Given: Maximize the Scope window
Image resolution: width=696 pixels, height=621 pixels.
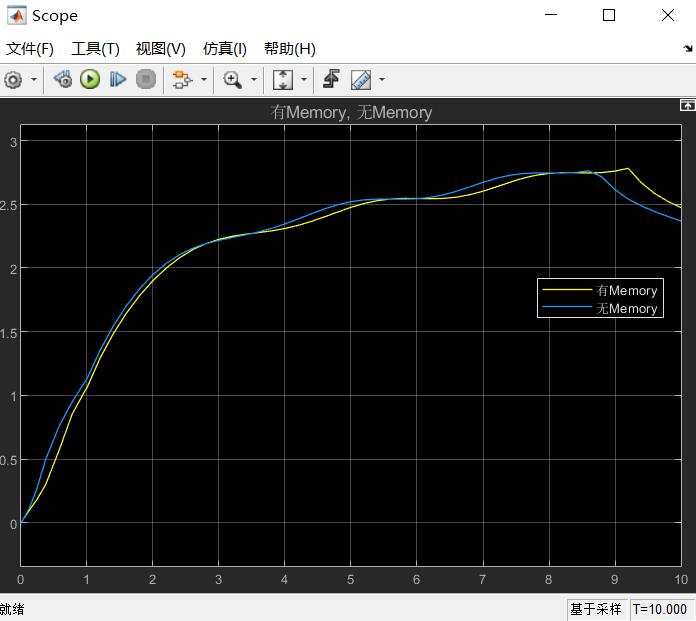Looking at the screenshot, I should 609,15.
